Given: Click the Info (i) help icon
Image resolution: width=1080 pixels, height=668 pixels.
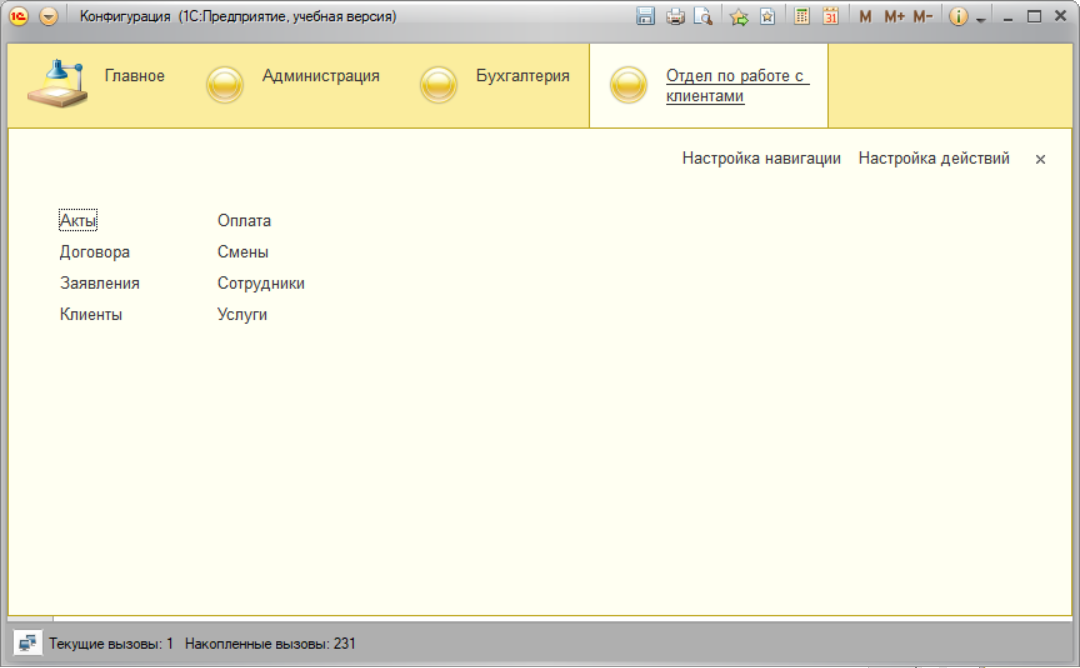Looking at the screenshot, I should click(x=958, y=17).
